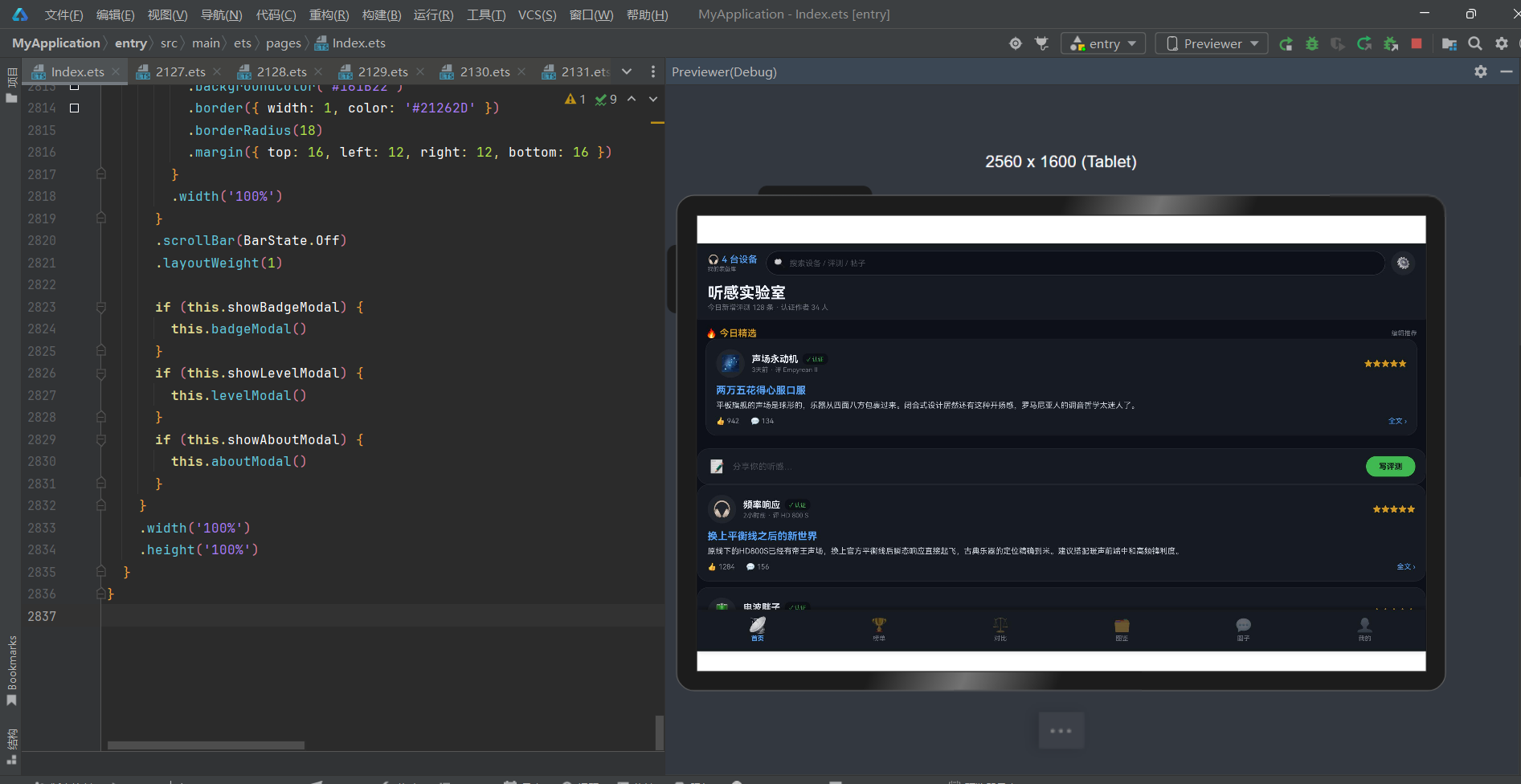Viewport: 1521px width, 784px height.
Task: Open project structure folder icon
Action: coord(1449,43)
